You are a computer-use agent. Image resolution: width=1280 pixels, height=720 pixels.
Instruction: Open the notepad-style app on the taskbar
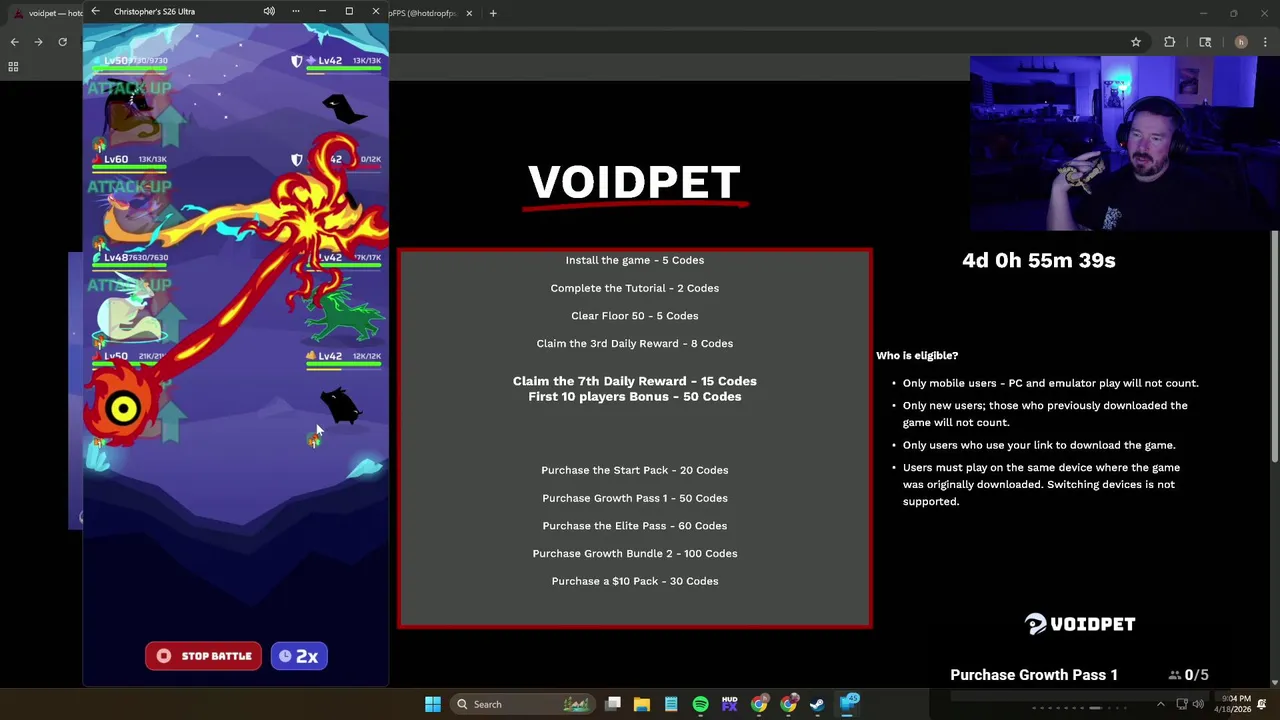671,704
